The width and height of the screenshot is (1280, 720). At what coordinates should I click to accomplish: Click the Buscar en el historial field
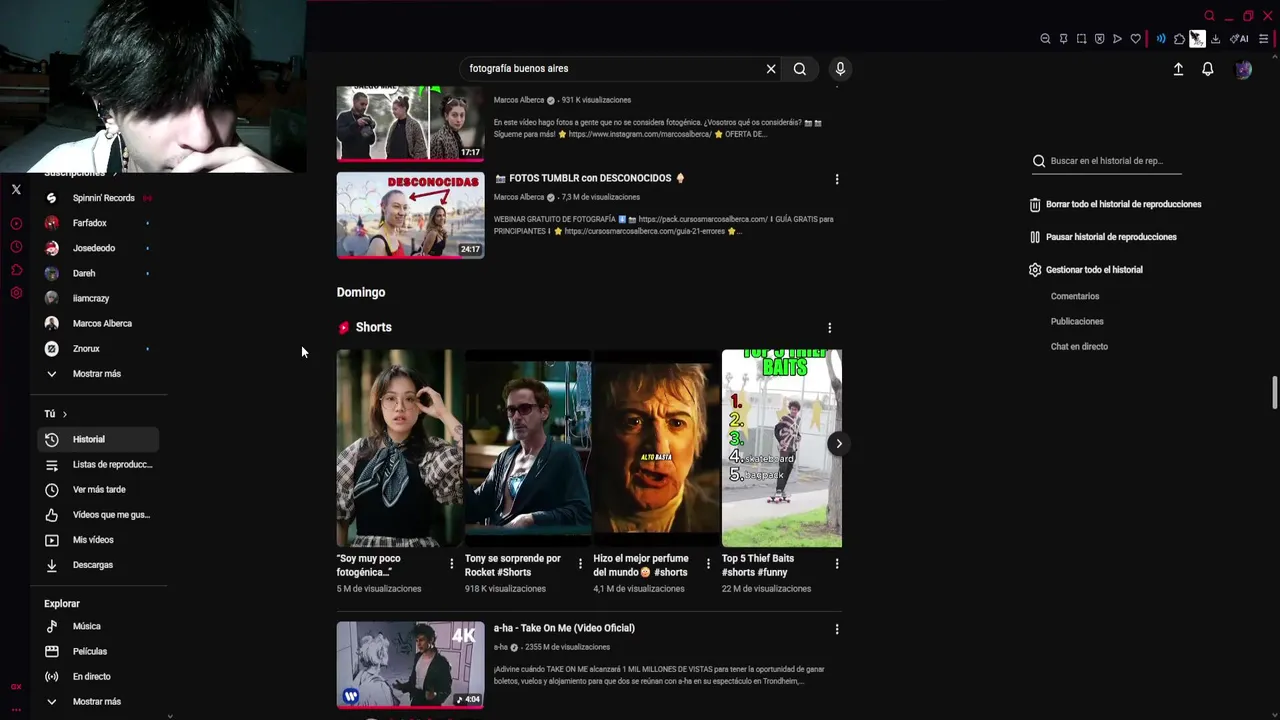click(x=1107, y=161)
